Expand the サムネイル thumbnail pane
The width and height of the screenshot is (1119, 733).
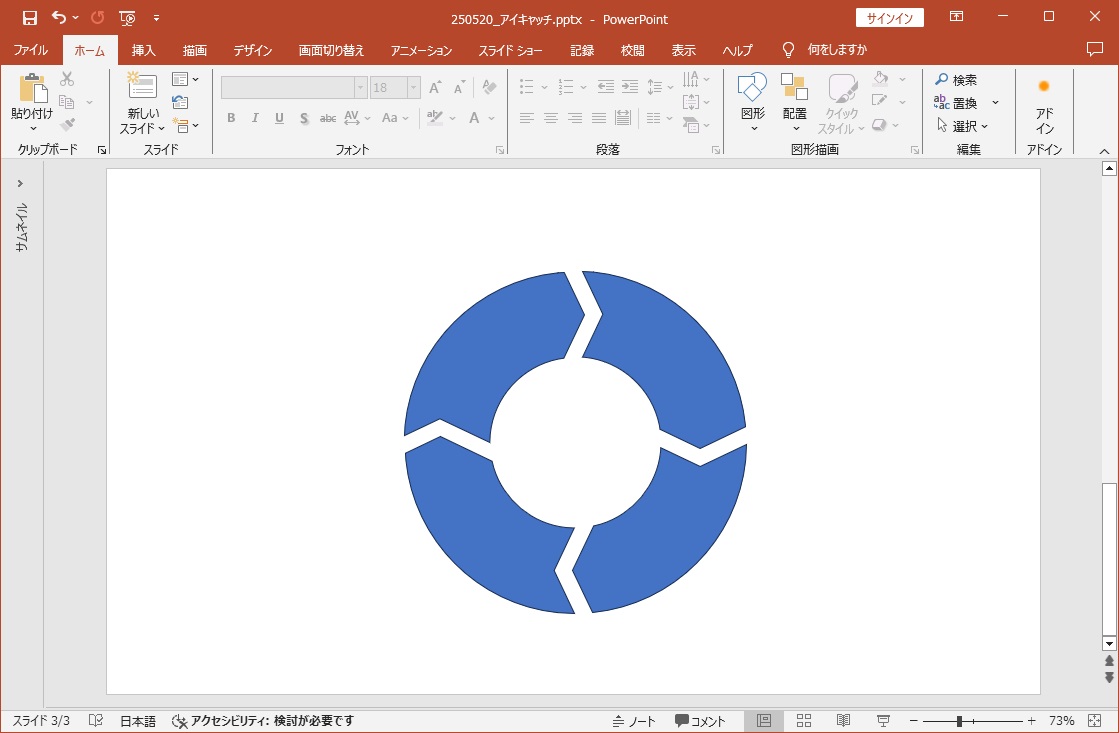20,183
